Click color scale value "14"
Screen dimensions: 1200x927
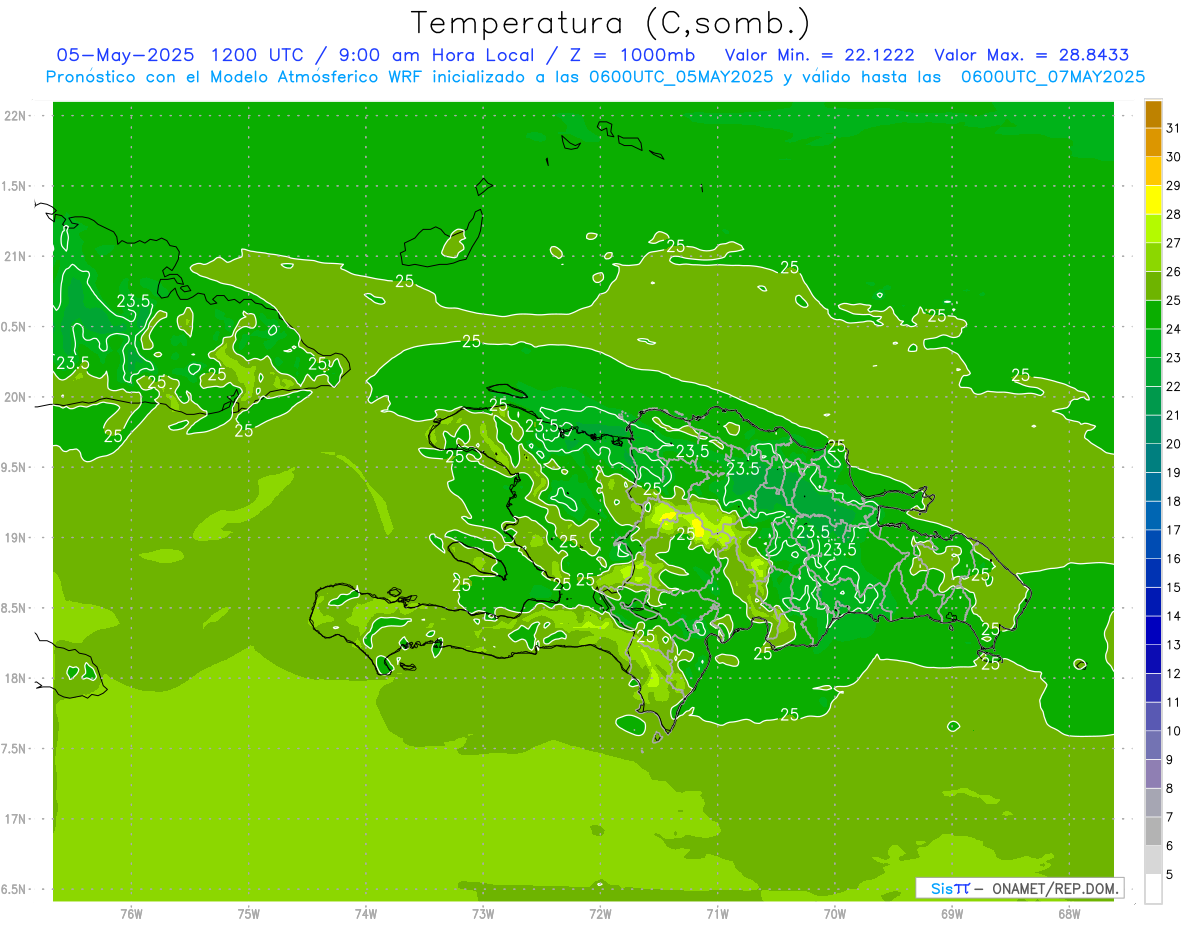coord(1173,616)
